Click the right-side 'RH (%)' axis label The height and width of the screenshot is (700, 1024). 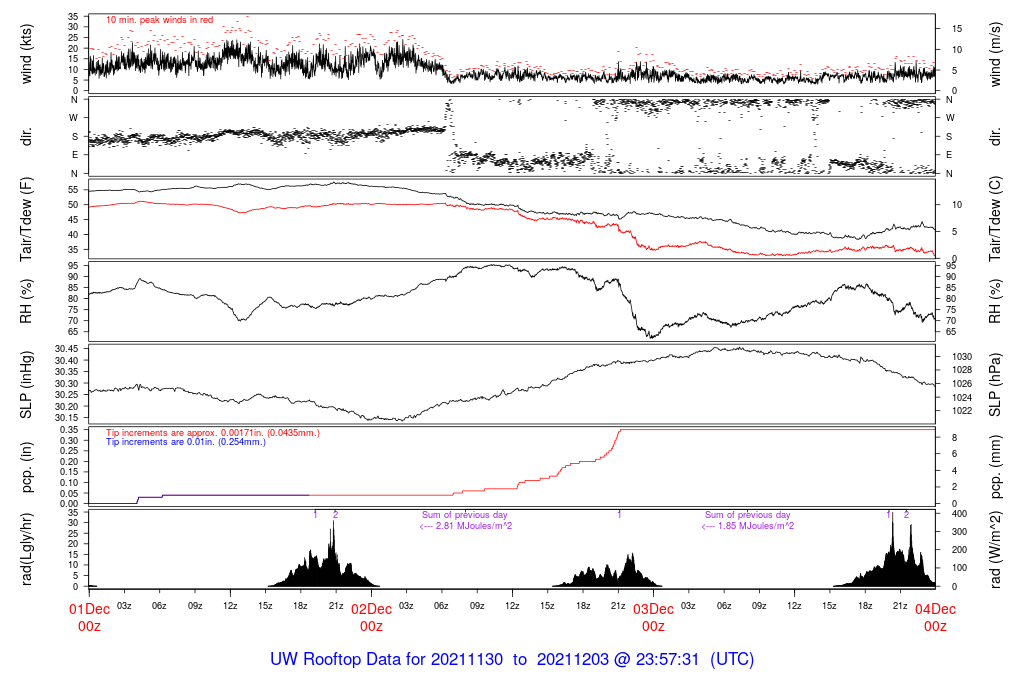pyautogui.click(x=995, y=301)
